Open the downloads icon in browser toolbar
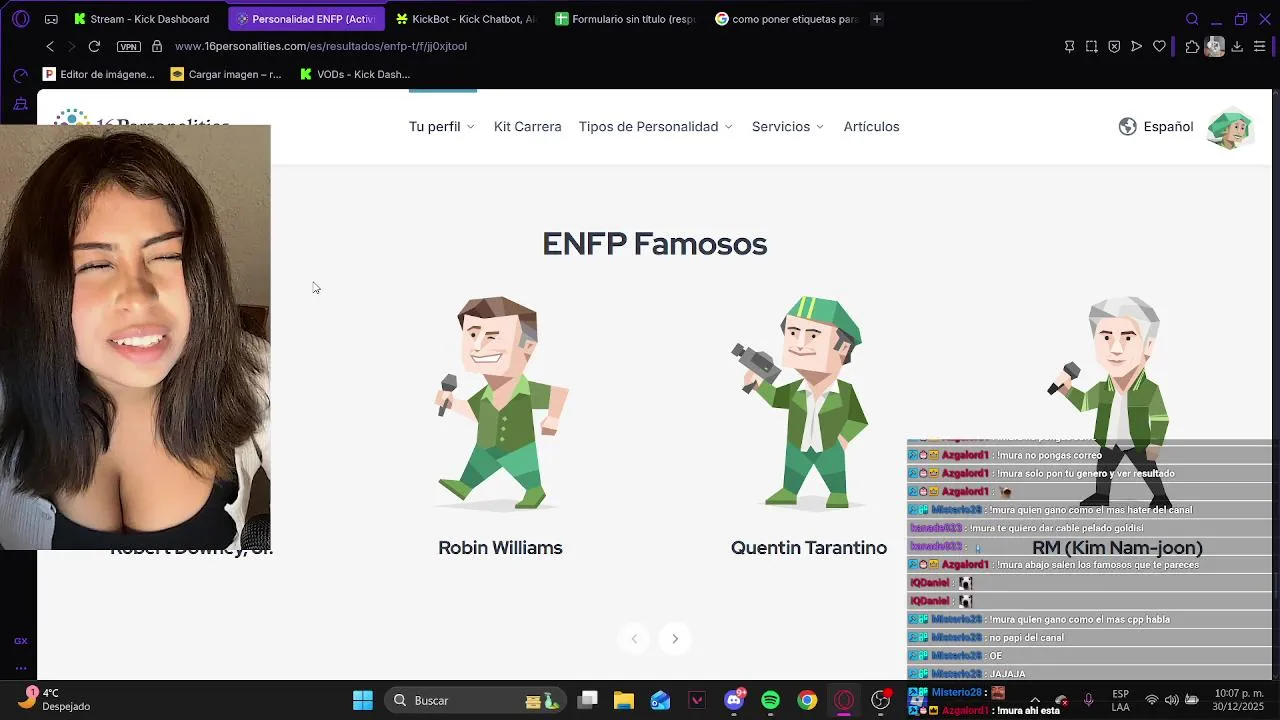This screenshot has width=1280, height=720. (x=1237, y=46)
